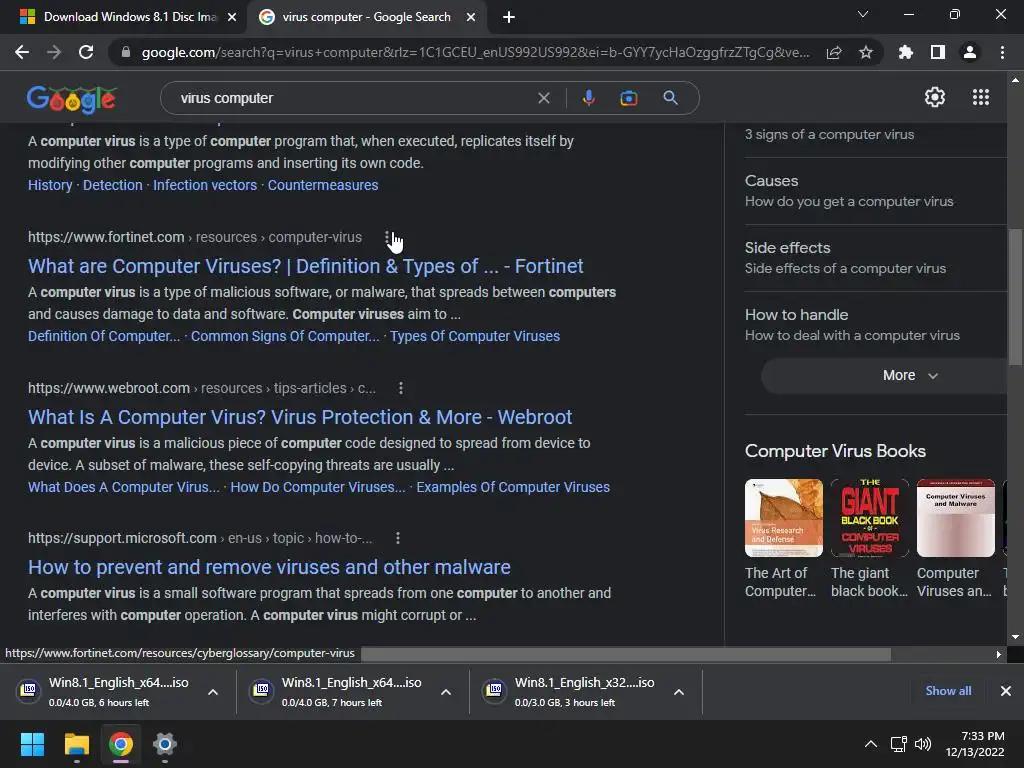Image resolution: width=1024 pixels, height=768 pixels.
Task: Expand second Win8.1_English_x64 download options
Action: coord(446,692)
